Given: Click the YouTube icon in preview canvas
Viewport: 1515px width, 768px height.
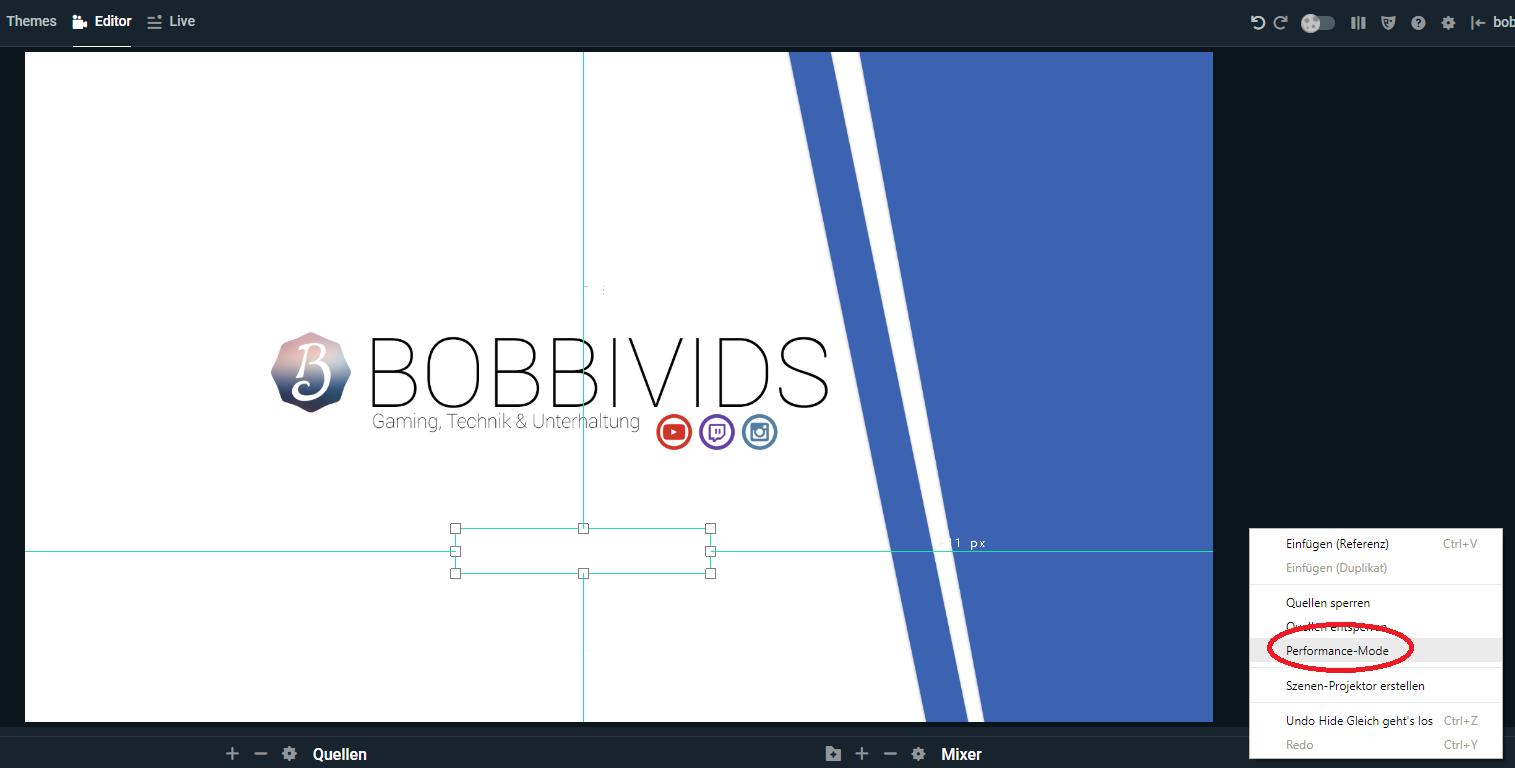Looking at the screenshot, I should (x=674, y=432).
